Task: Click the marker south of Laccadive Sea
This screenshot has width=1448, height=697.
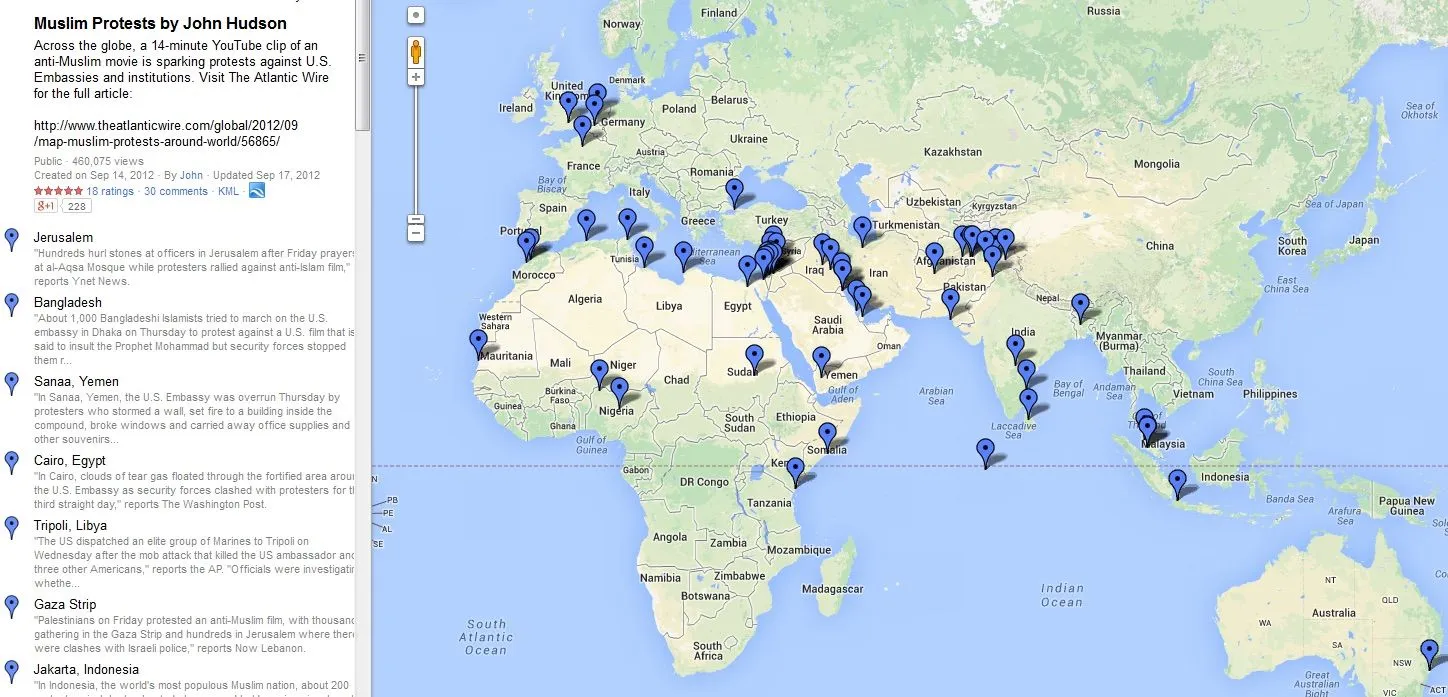Action: pos(986,453)
